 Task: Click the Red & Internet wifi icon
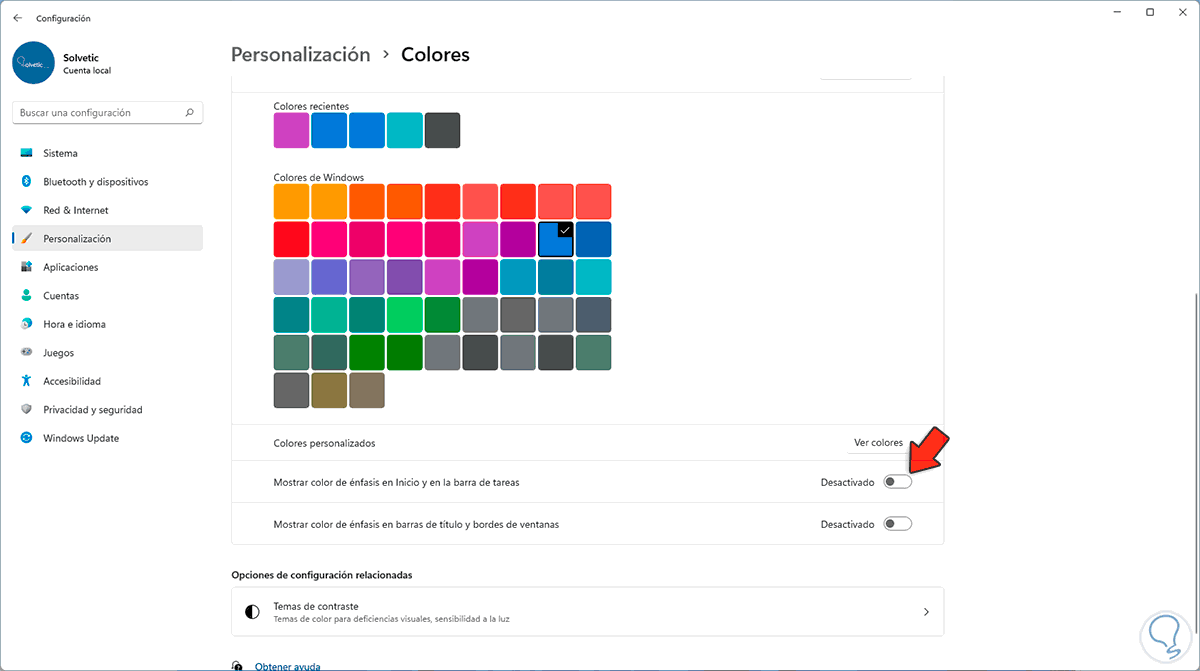(x=26, y=210)
